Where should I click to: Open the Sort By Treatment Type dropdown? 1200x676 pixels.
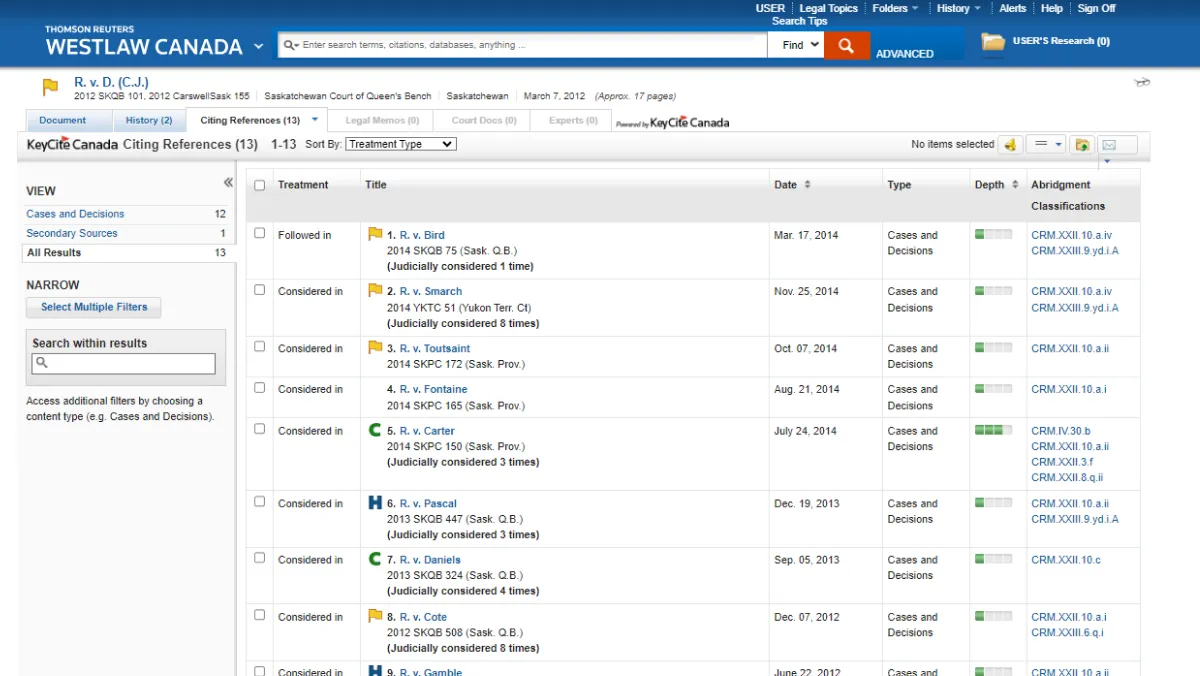(400, 144)
